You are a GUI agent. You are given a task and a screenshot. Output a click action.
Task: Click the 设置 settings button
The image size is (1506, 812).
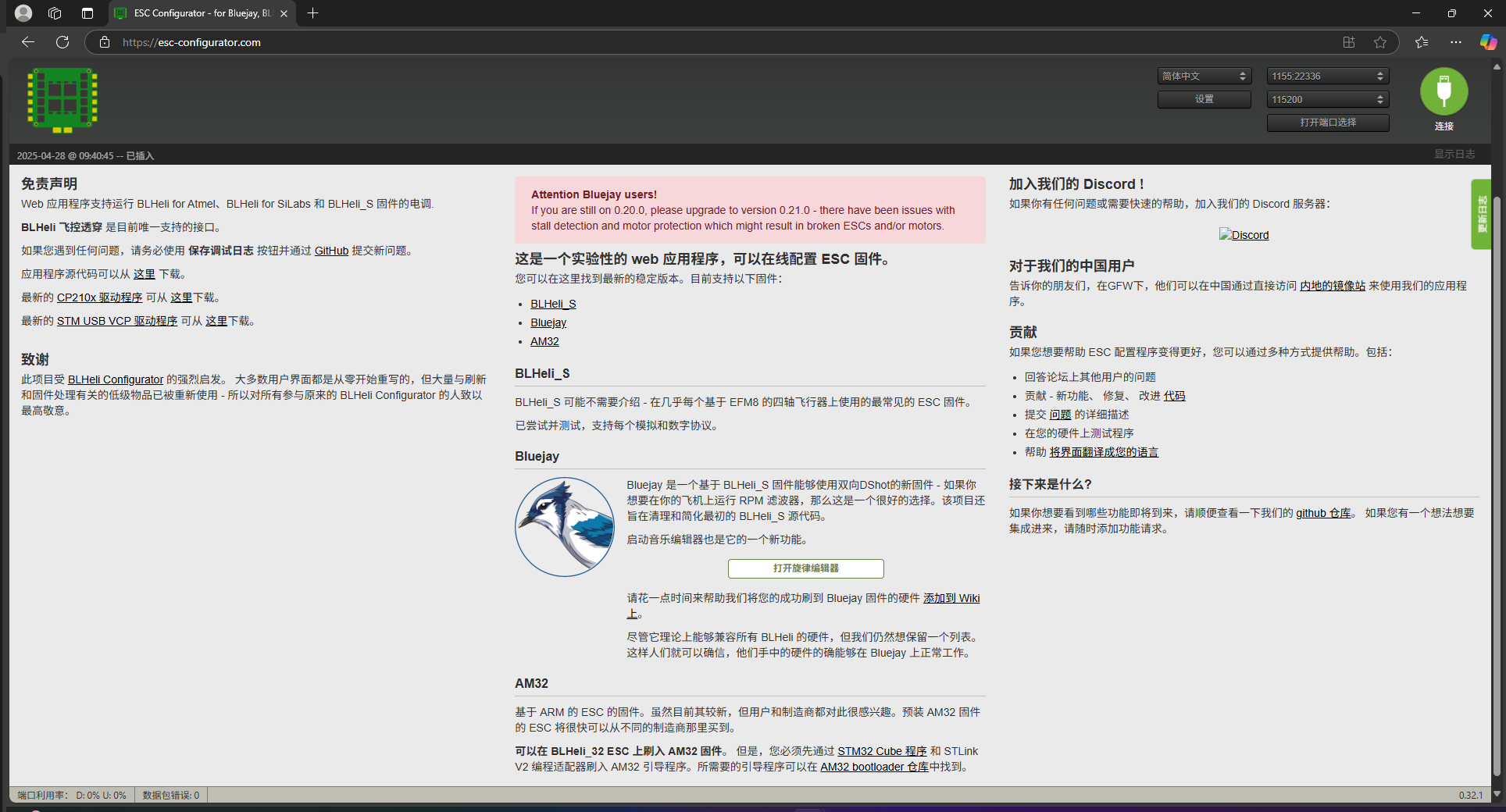[x=1204, y=99]
